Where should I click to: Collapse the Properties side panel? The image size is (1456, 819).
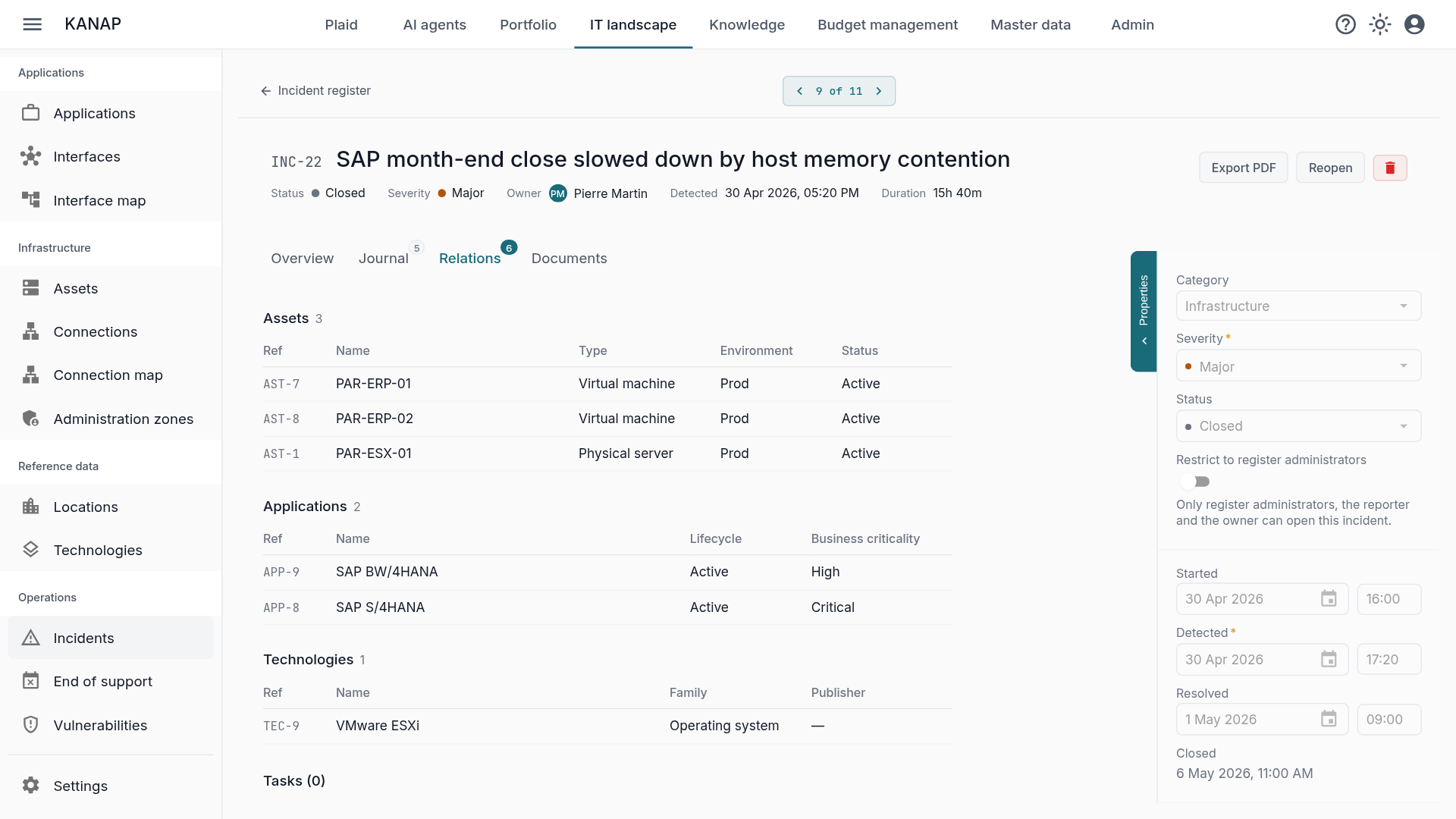pyautogui.click(x=1144, y=311)
